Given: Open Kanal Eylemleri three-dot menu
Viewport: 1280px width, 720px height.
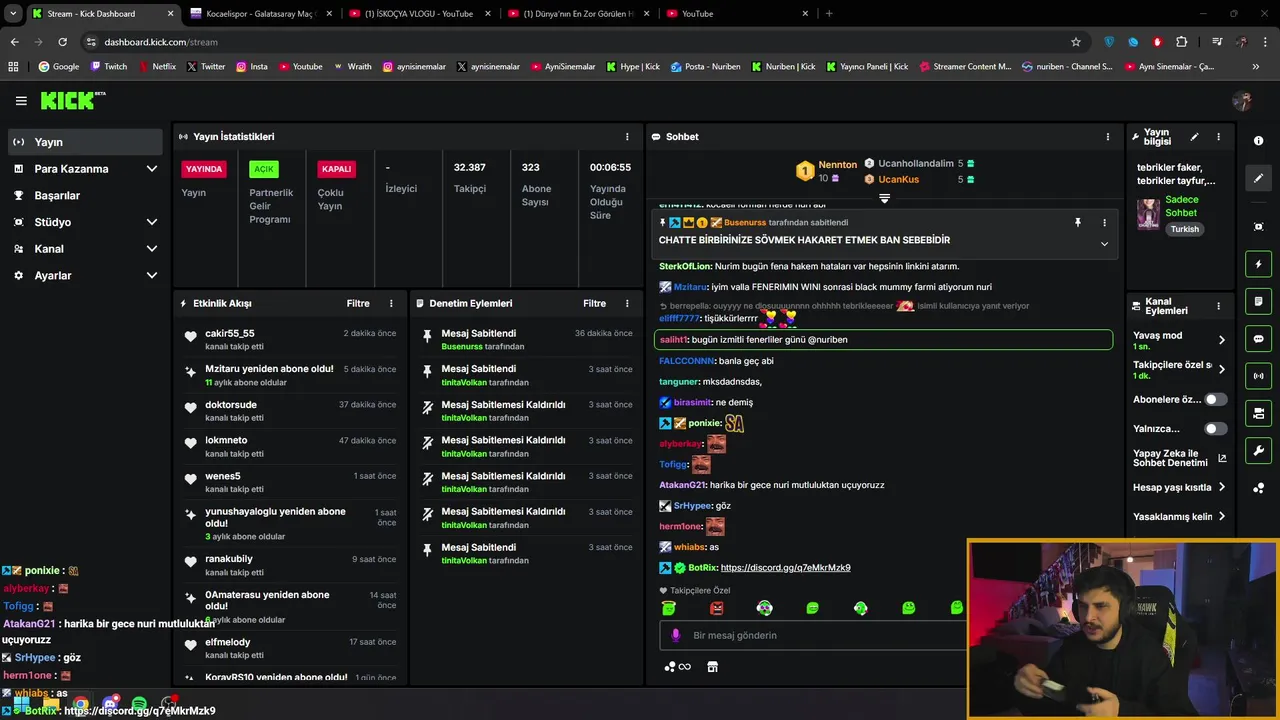Looking at the screenshot, I should tap(1218, 306).
